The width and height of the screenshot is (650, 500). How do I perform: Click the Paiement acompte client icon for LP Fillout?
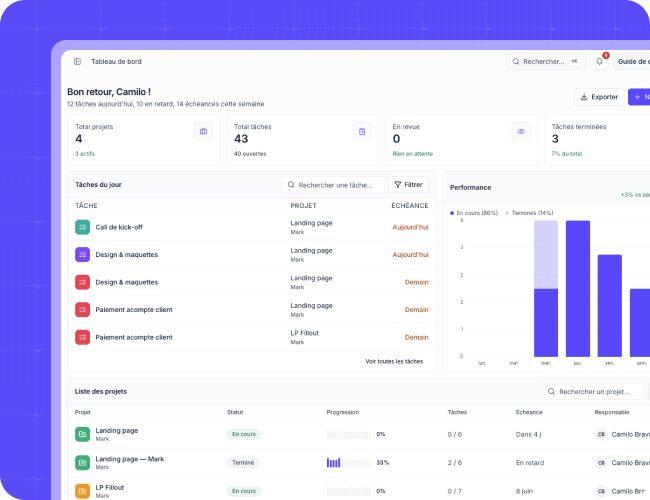(x=82, y=337)
